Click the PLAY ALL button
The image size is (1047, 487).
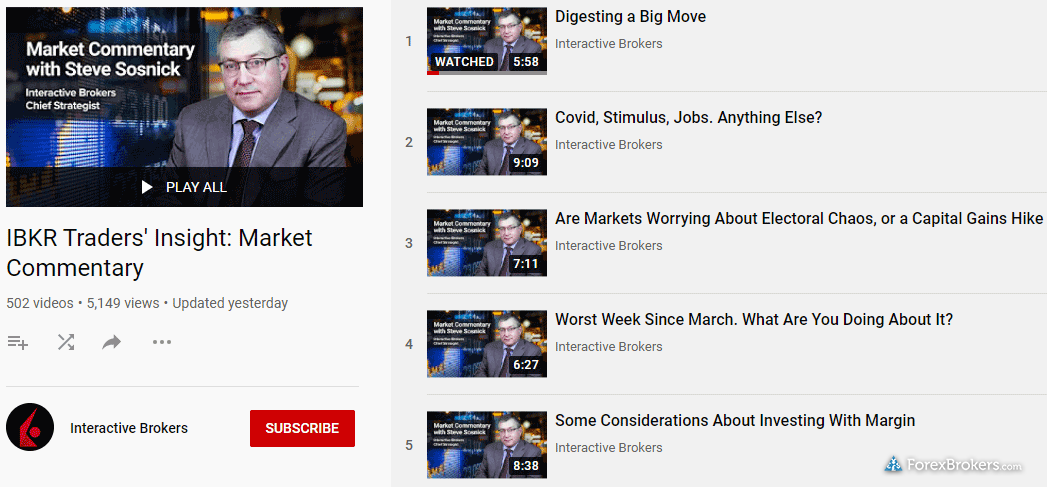[184, 188]
